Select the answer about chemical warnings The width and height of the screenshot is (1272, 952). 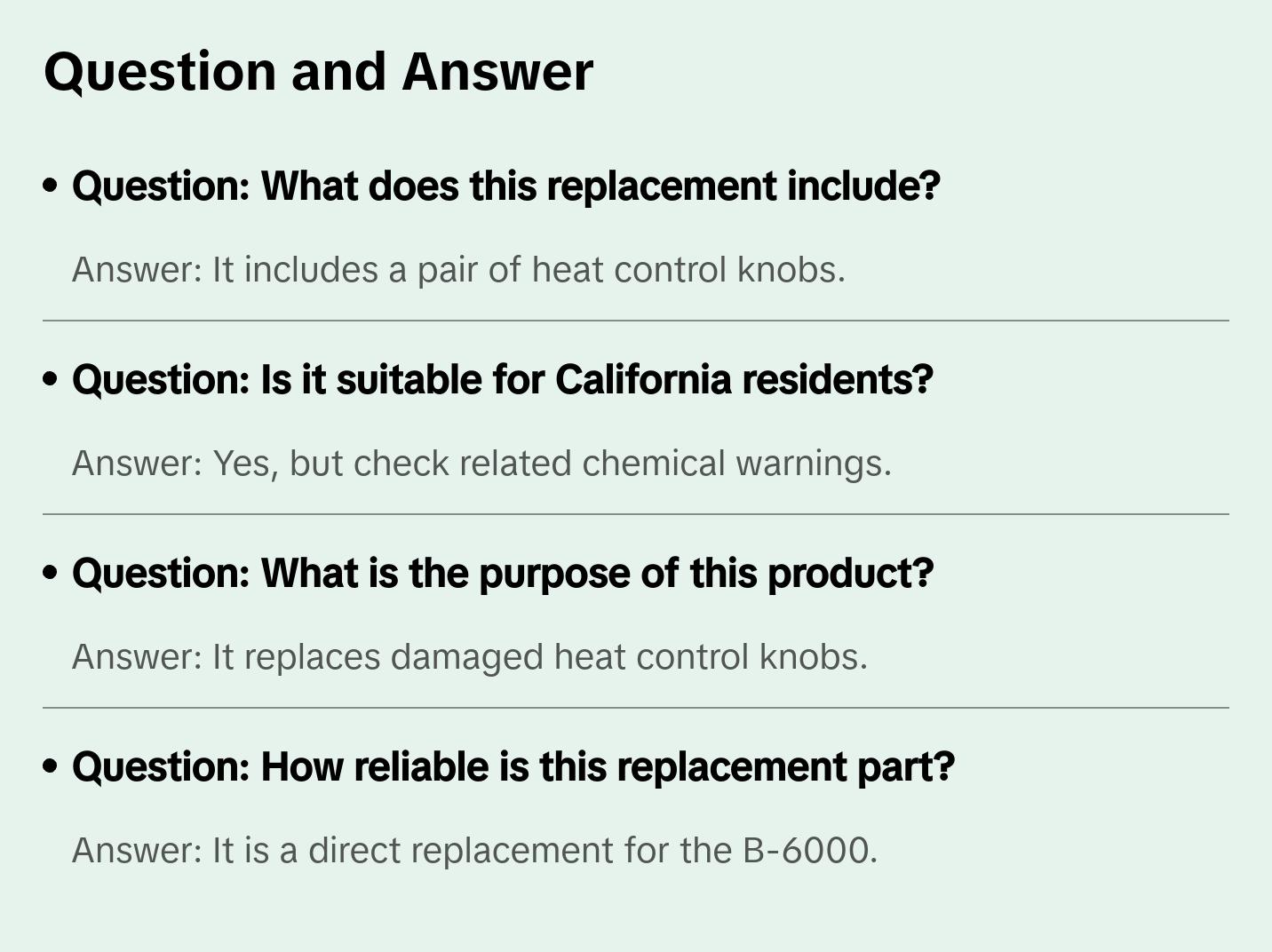(x=481, y=464)
